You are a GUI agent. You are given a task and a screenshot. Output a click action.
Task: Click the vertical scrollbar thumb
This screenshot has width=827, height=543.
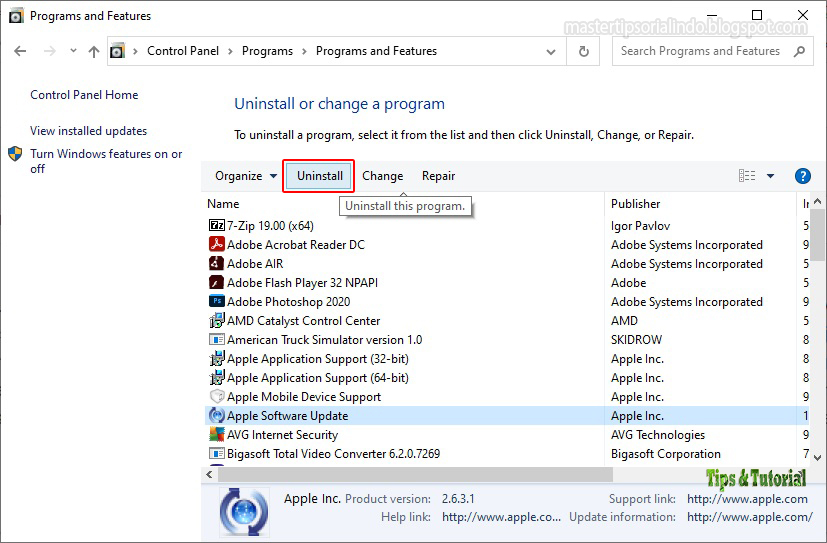(818, 235)
